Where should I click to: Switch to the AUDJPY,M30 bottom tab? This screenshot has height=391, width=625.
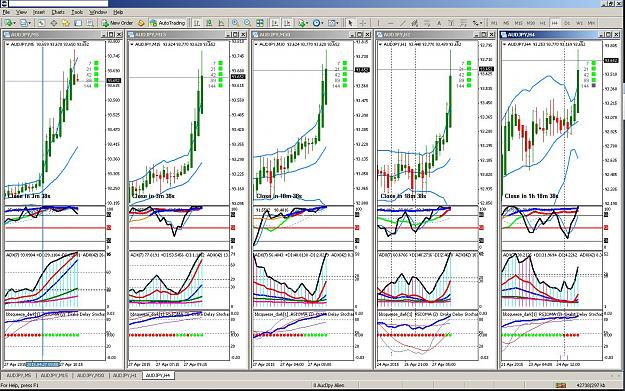click(90, 375)
